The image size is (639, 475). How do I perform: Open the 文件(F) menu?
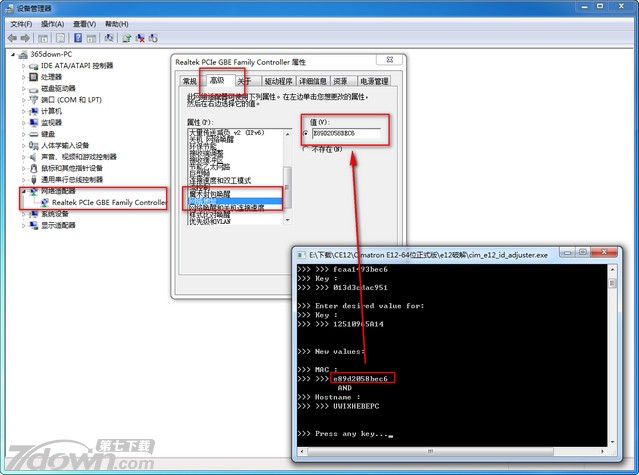click(21, 24)
